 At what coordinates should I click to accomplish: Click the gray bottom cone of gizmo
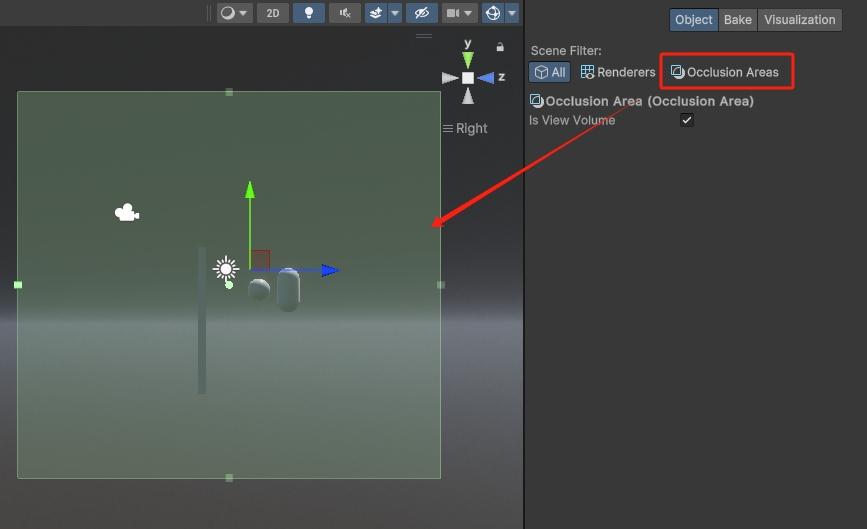tap(468, 96)
